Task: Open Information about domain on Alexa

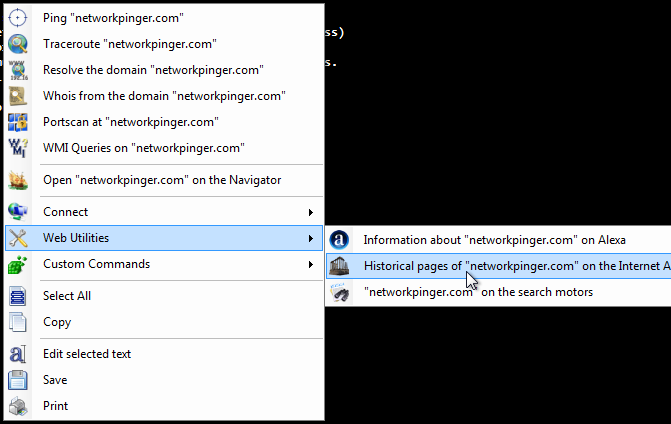Action: (499, 240)
